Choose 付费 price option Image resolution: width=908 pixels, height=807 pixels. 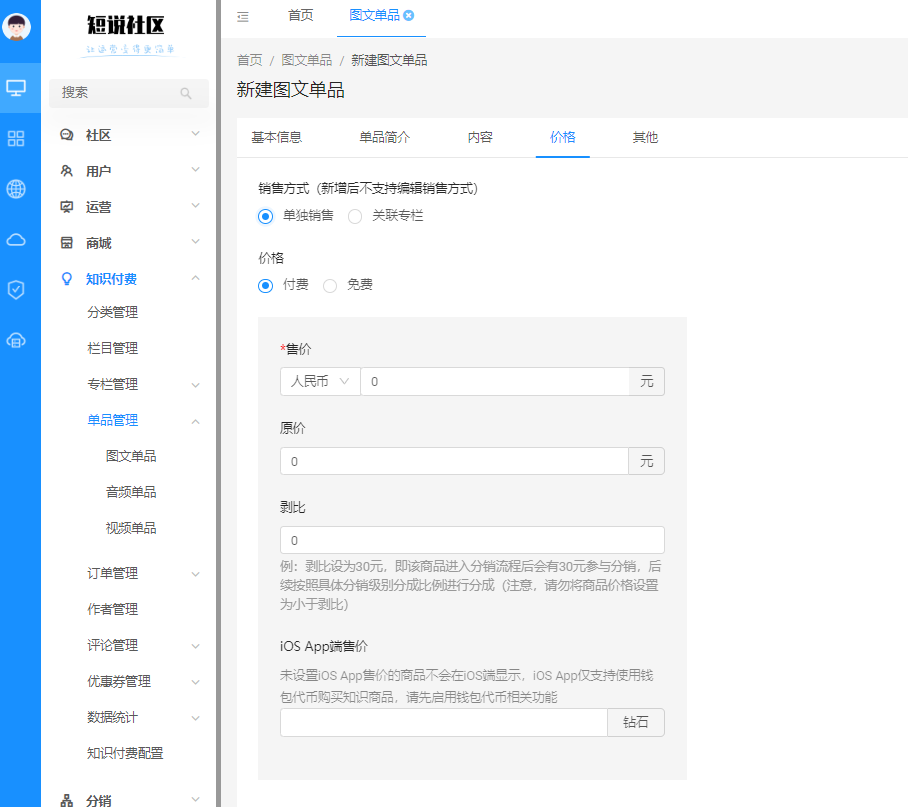266,286
